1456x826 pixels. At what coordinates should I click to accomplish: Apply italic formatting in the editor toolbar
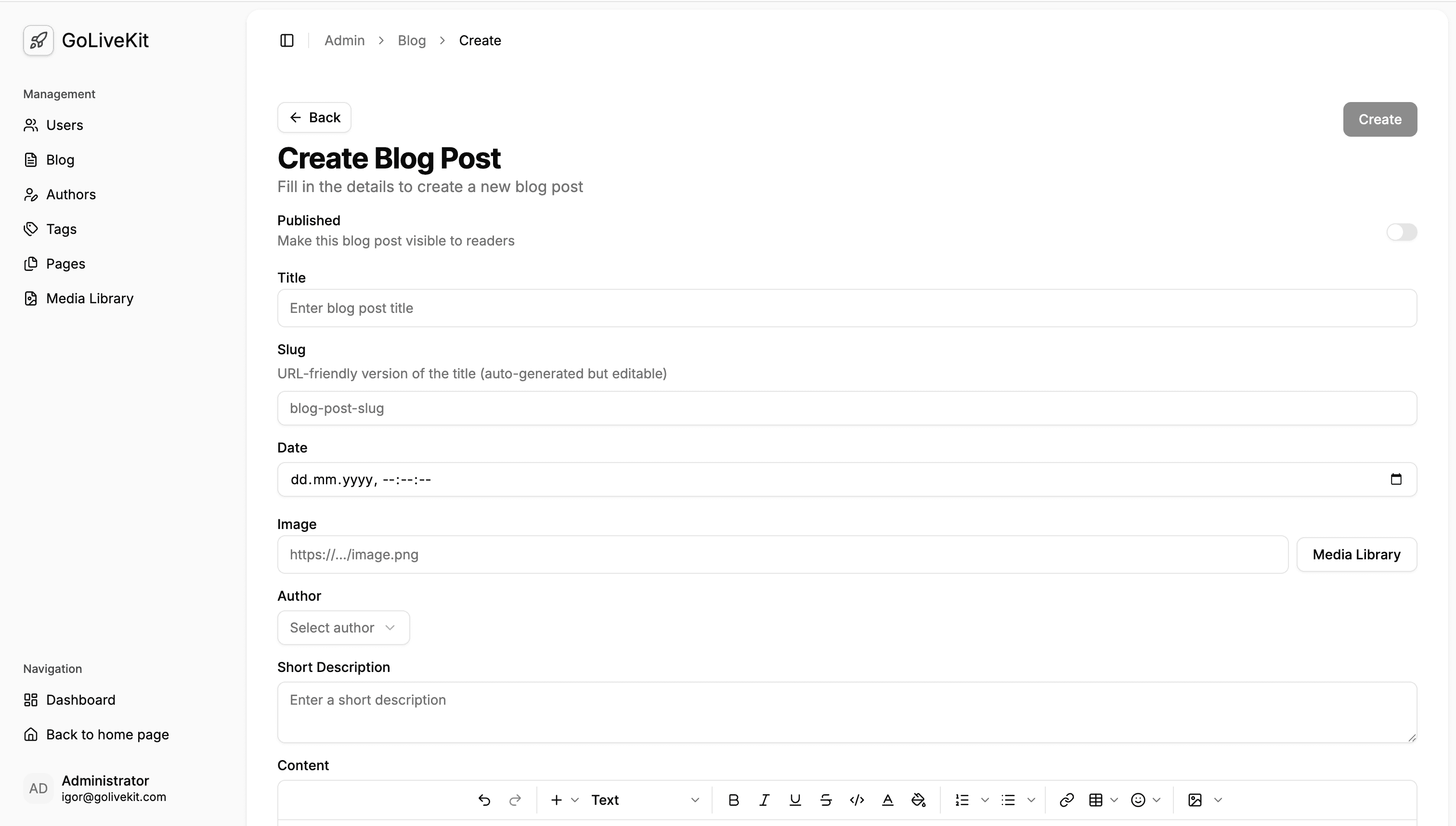764,800
